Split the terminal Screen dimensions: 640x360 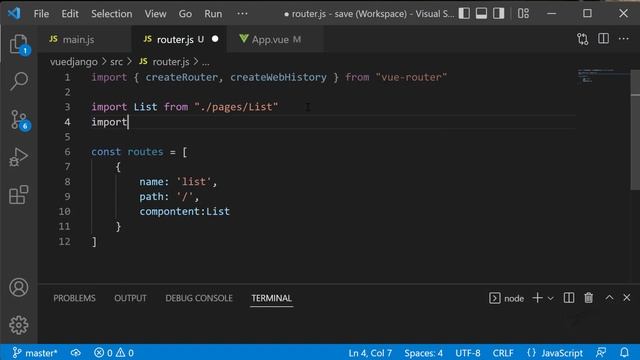point(569,298)
